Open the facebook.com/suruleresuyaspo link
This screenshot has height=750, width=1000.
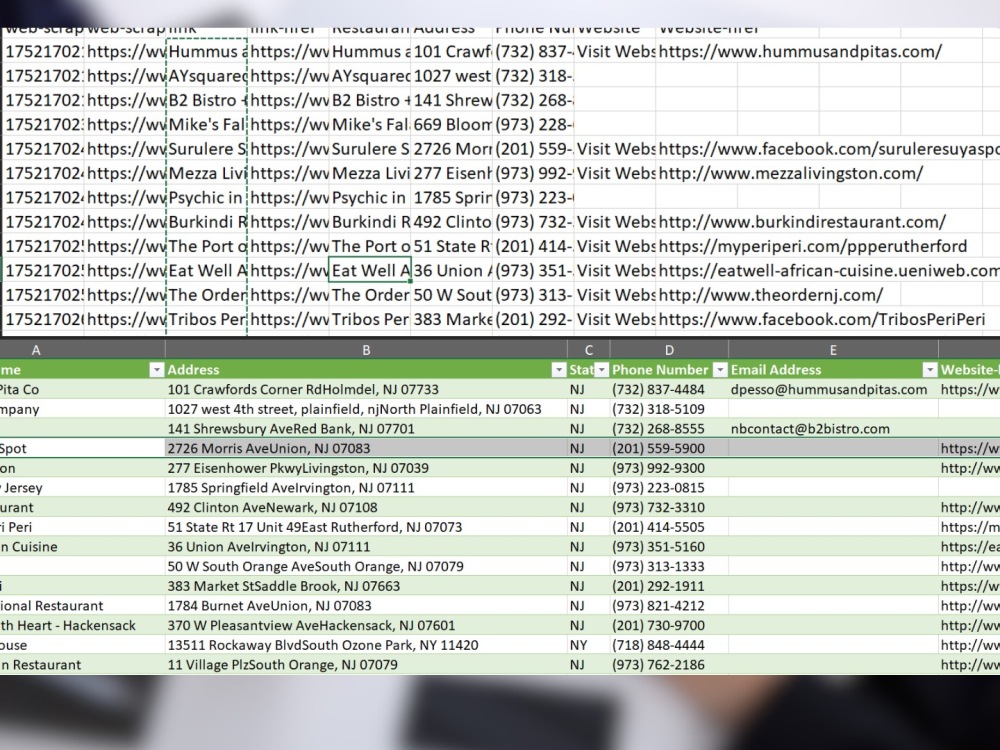coord(828,149)
